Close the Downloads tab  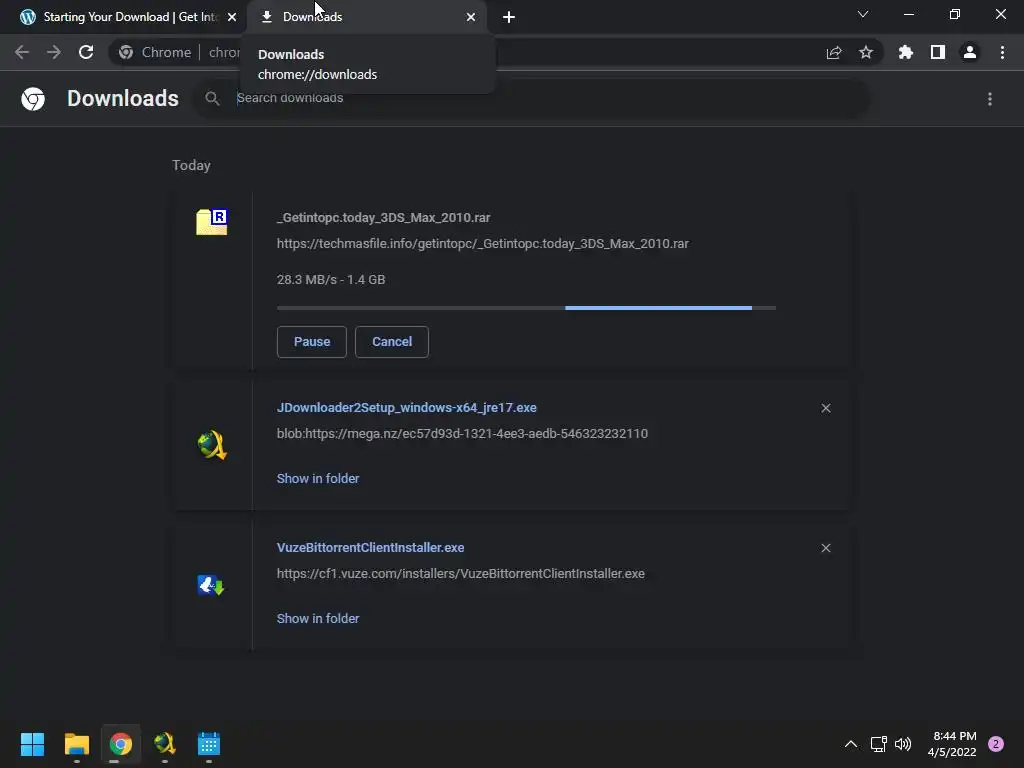point(471,17)
